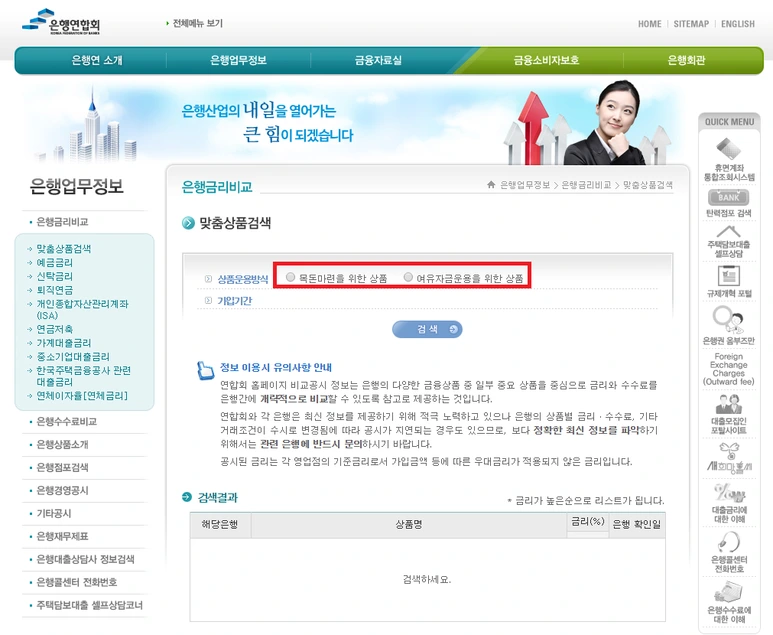
Task: Click 은행업무정보 in the breadcrumb
Action: click(525, 185)
